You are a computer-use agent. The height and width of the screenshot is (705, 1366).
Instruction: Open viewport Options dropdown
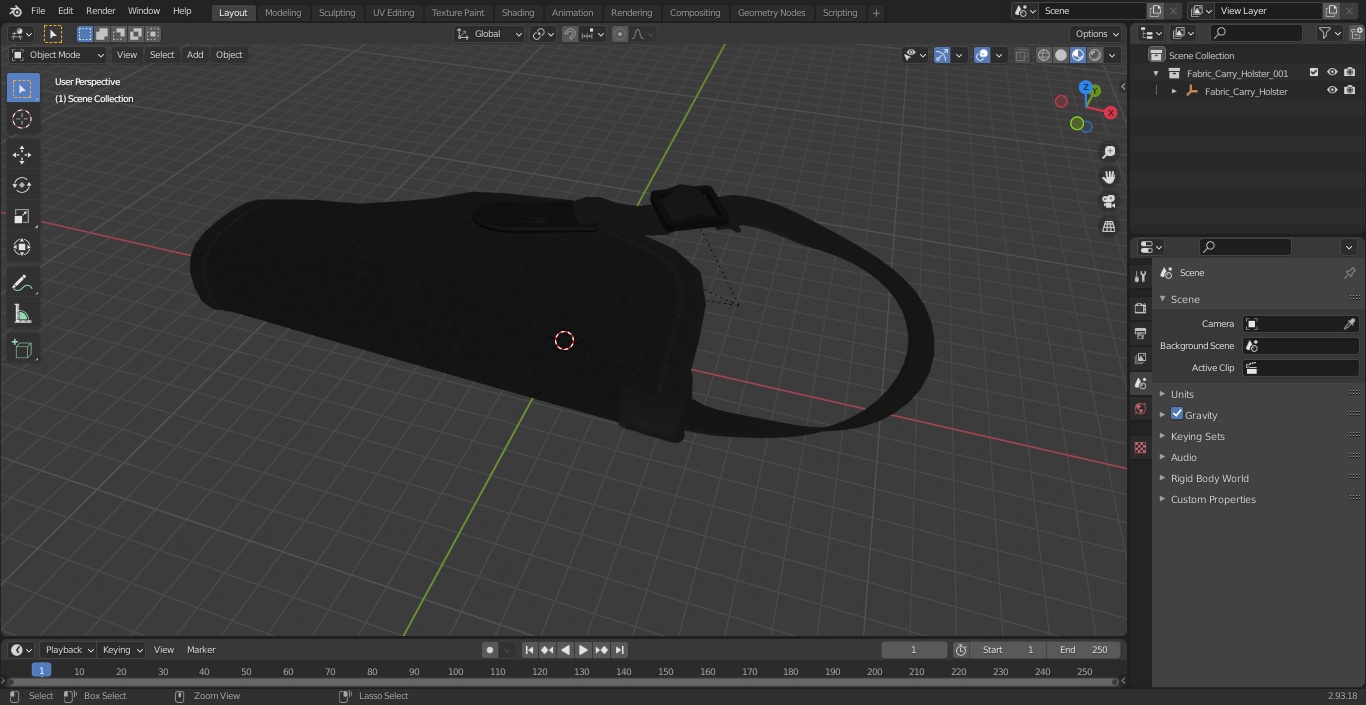click(x=1098, y=34)
